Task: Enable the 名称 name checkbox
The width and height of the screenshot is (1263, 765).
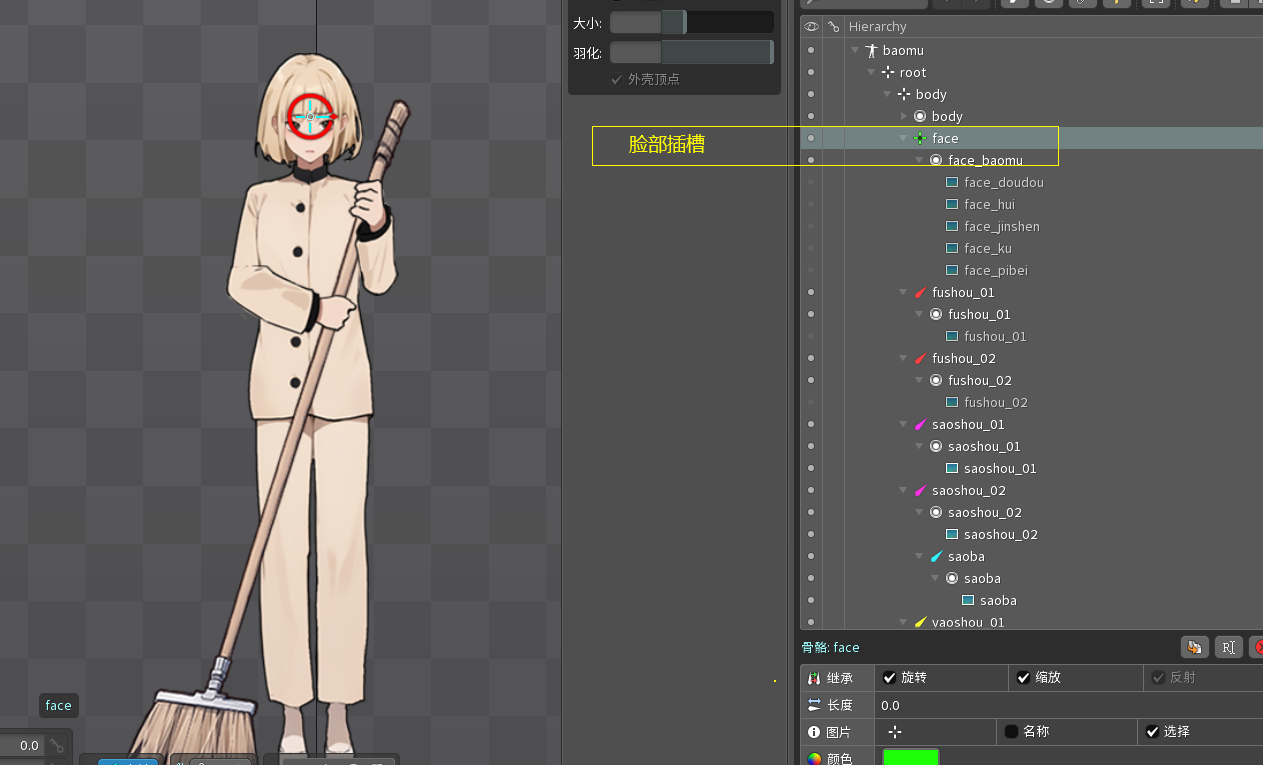Action: pyautogui.click(x=1011, y=732)
